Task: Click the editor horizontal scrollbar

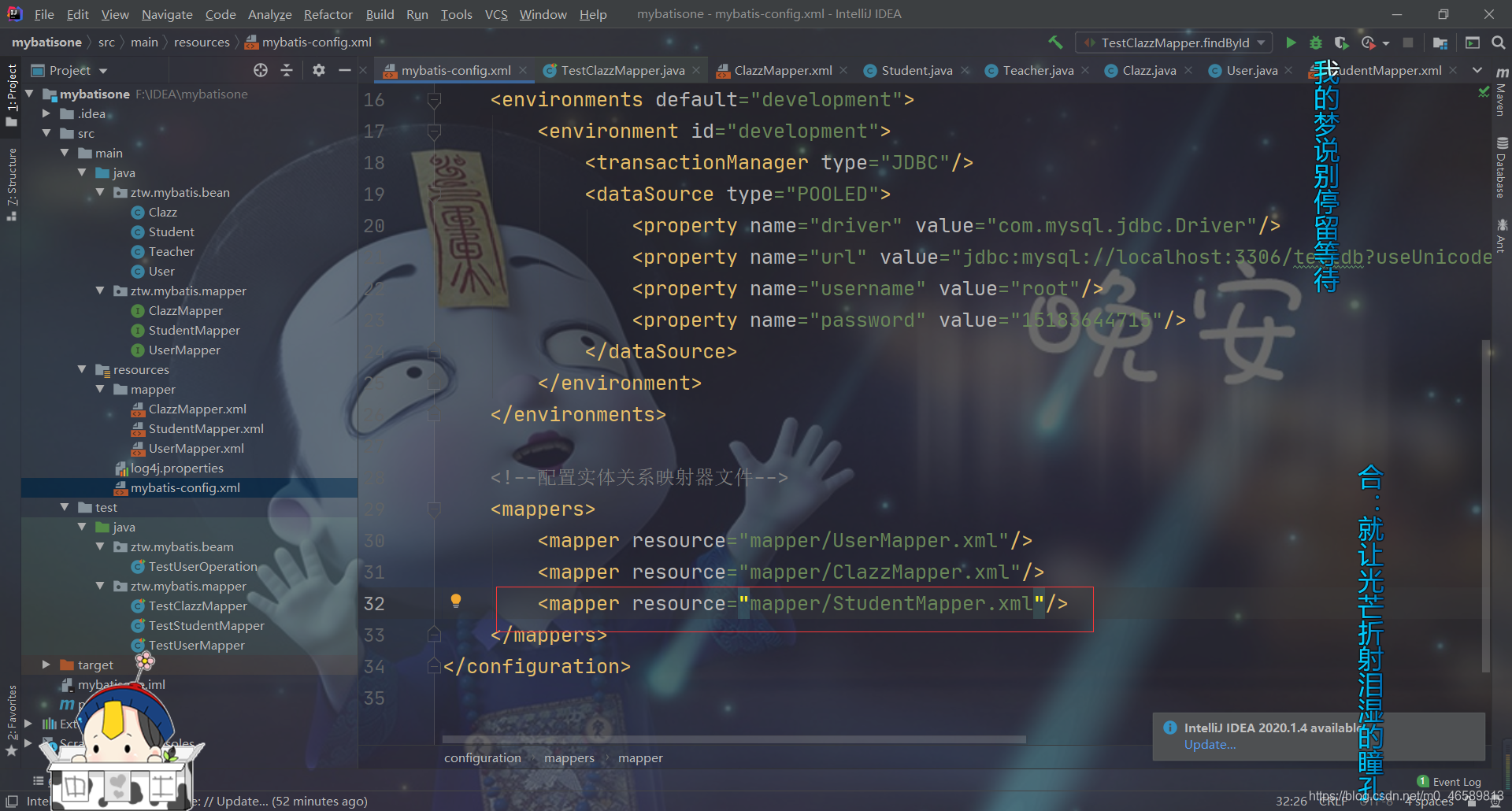Action: click(x=733, y=739)
